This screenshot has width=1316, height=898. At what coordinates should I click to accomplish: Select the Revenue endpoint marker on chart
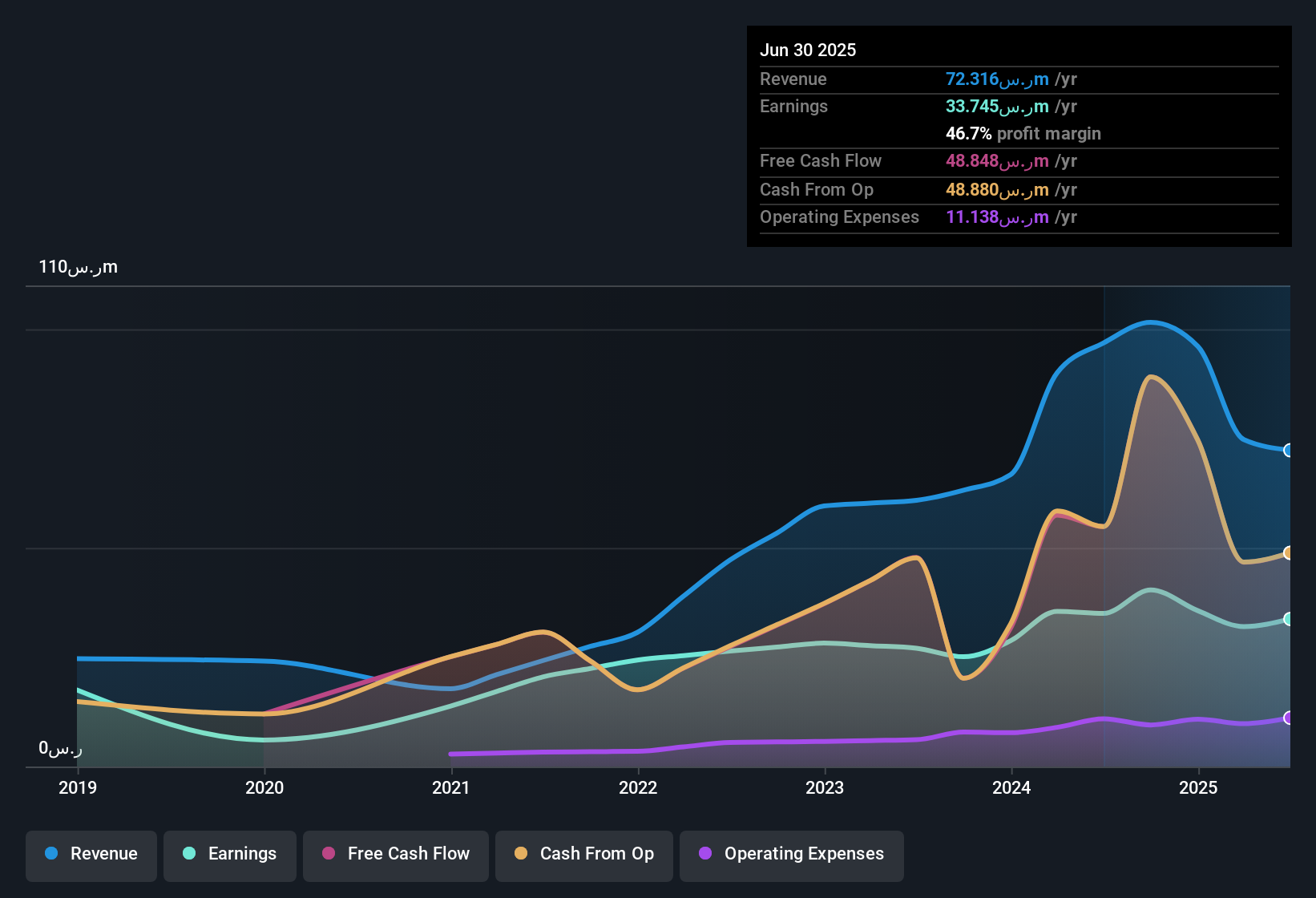point(1287,451)
